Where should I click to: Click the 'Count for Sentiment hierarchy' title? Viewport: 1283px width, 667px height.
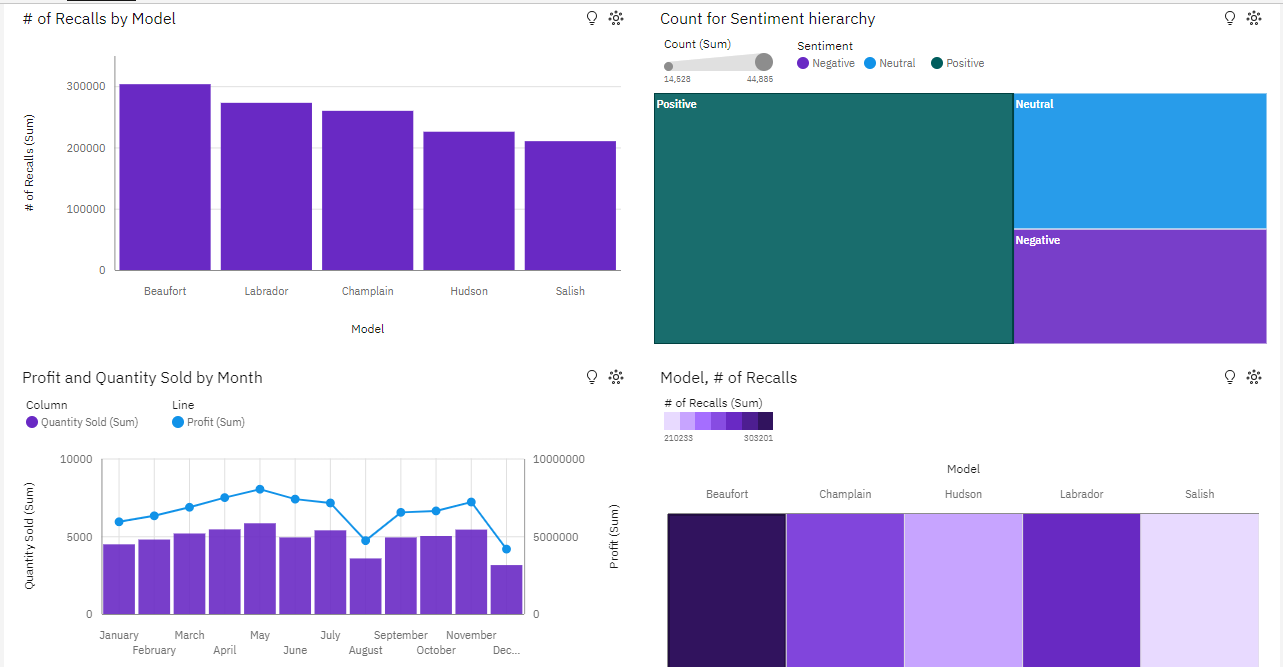[768, 18]
